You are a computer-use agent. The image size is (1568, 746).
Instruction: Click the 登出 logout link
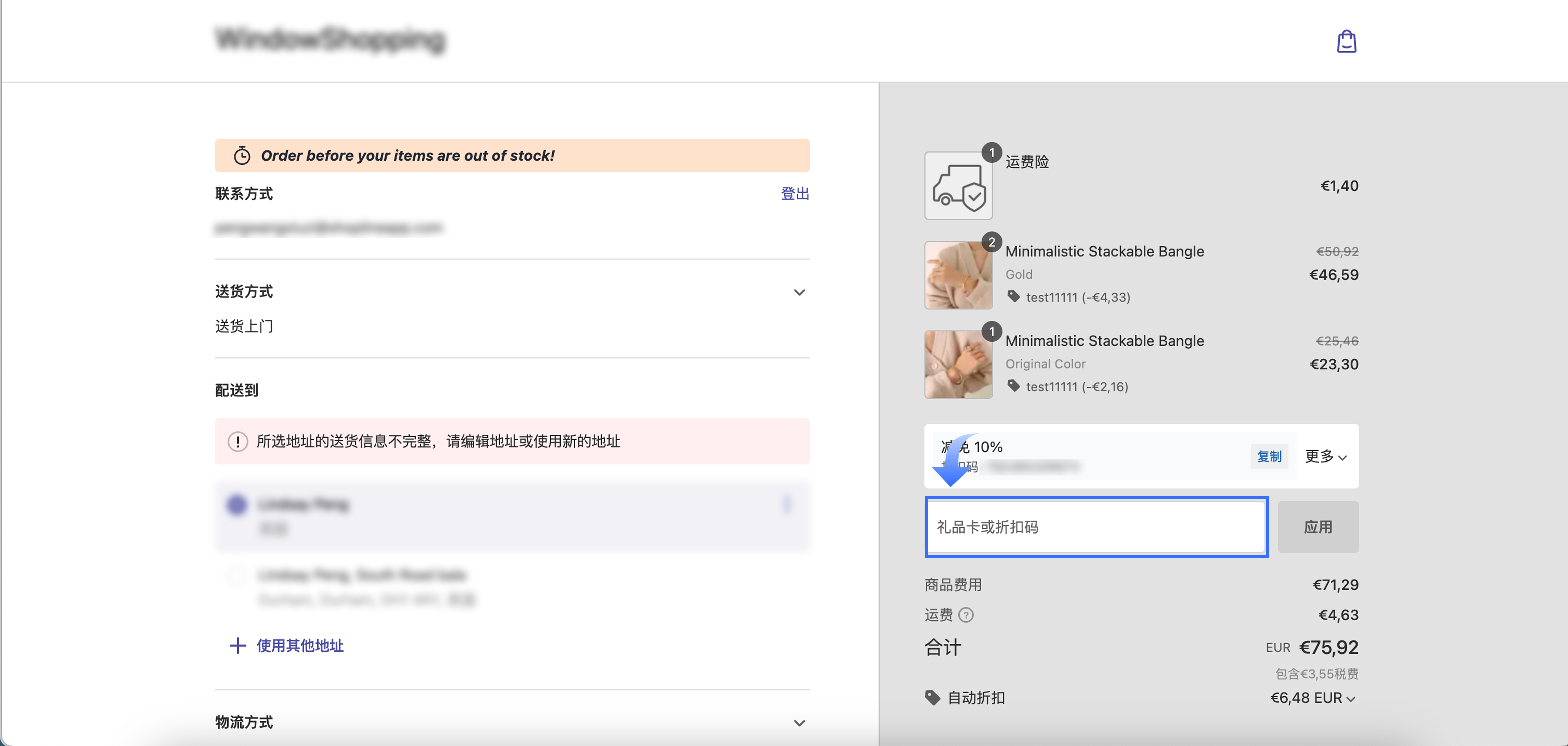[x=795, y=194]
